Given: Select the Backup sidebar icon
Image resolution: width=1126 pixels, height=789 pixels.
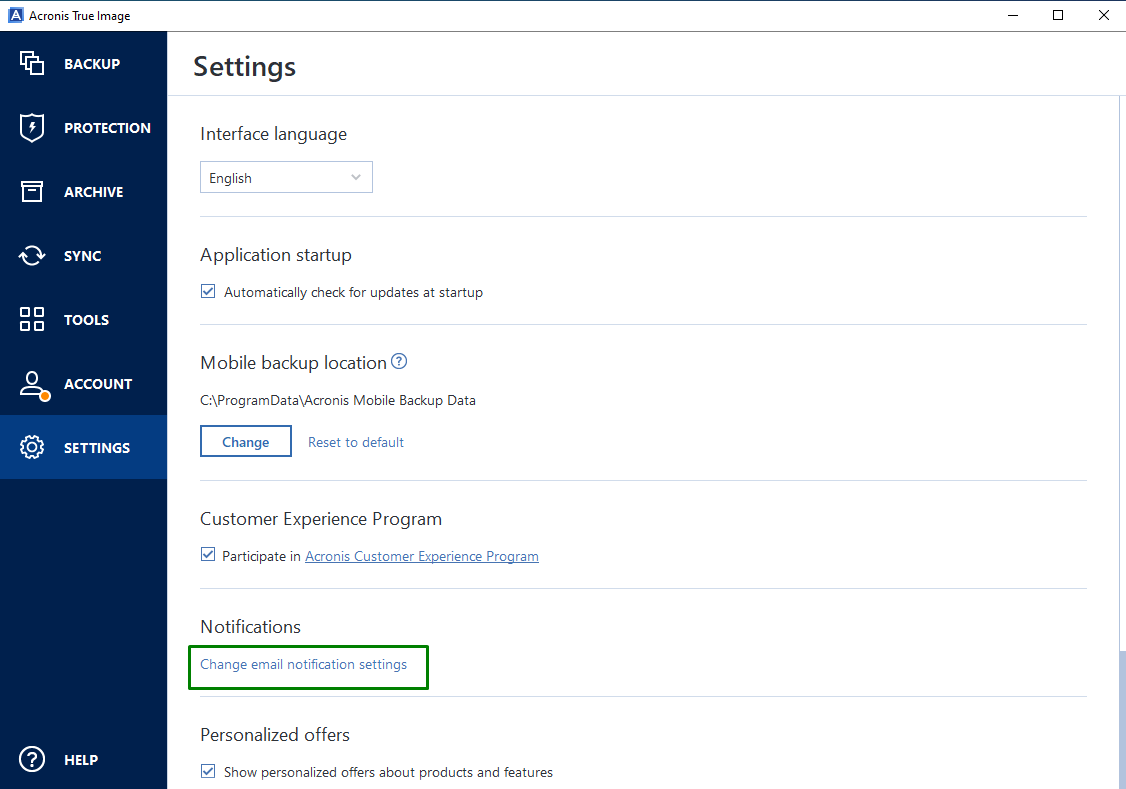Looking at the screenshot, I should click(x=31, y=63).
